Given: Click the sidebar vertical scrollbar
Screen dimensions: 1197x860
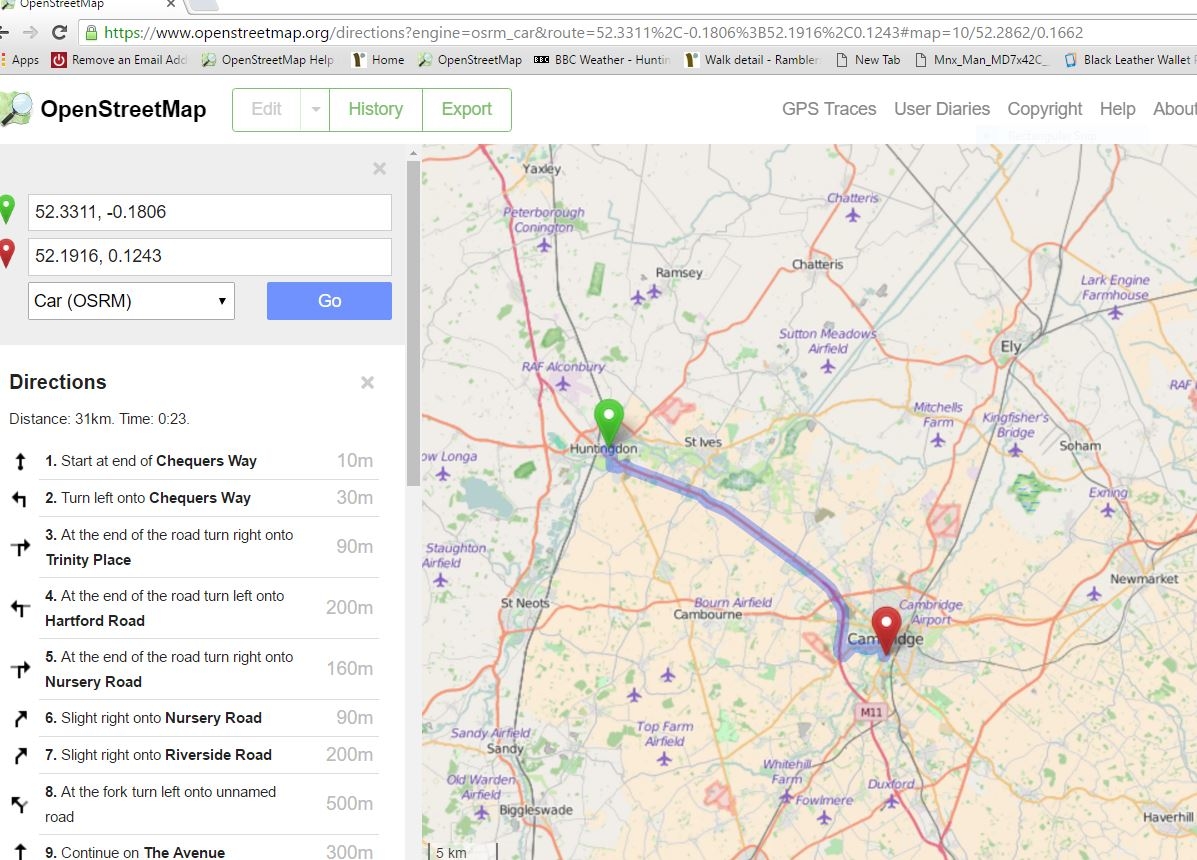Looking at the screenshot, I should [x=412, y=320].
